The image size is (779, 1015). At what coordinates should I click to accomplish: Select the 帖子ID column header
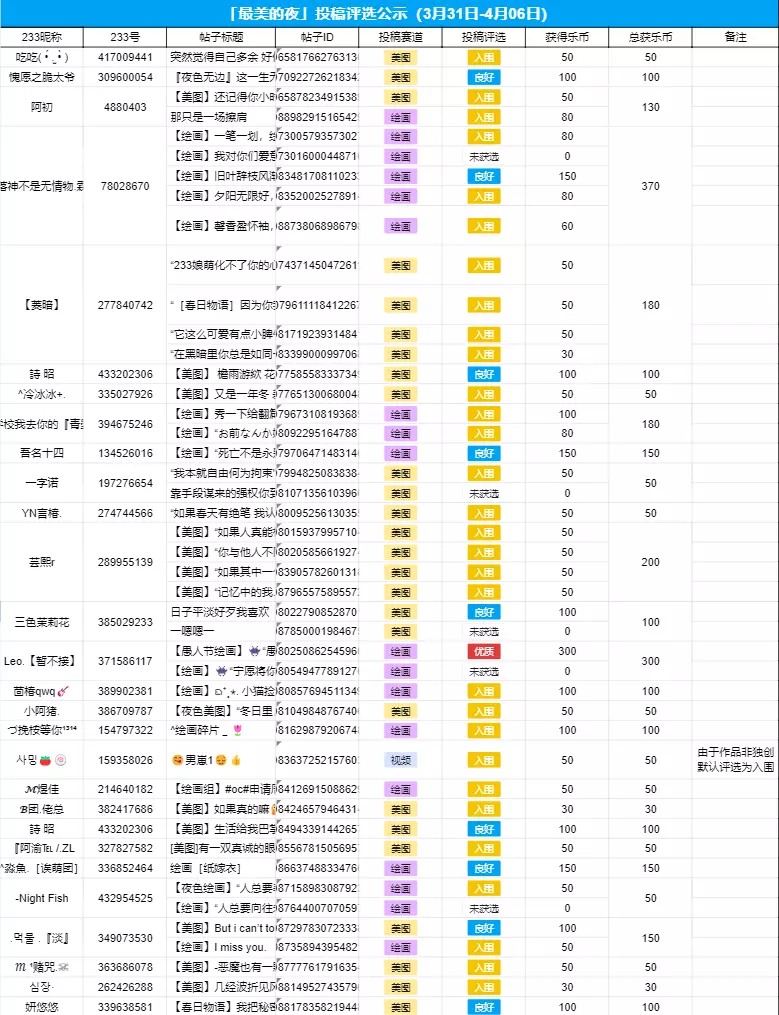[x=317, y=37]
